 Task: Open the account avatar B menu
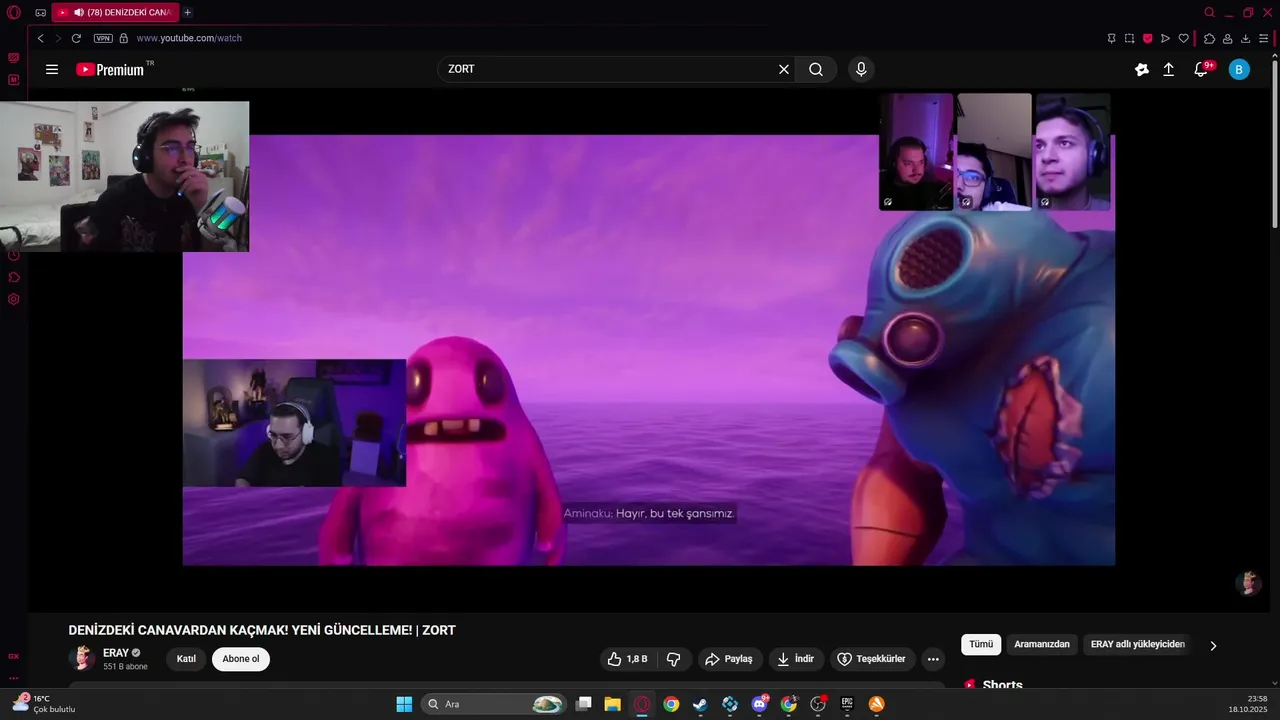[x=1239, y=69]
